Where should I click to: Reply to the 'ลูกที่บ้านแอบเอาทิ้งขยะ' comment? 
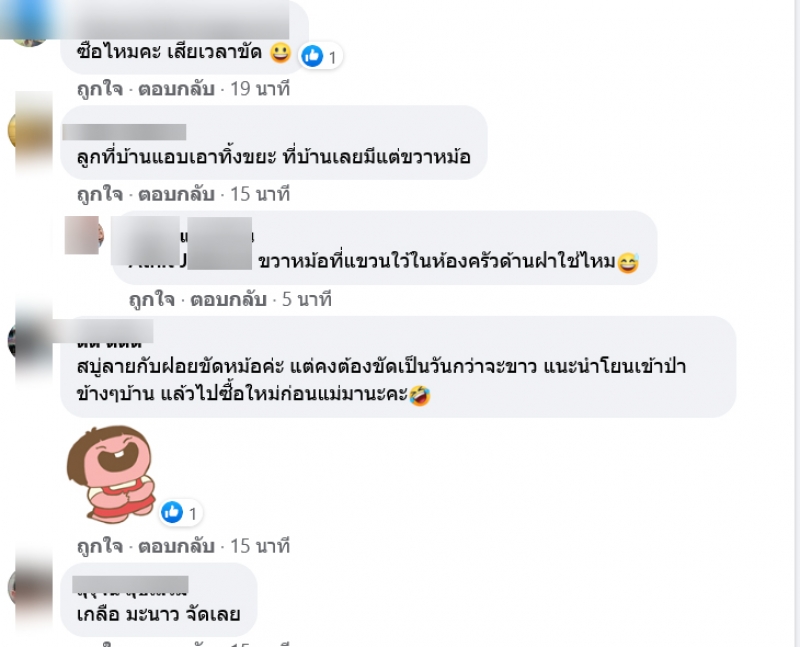(176, 194)
